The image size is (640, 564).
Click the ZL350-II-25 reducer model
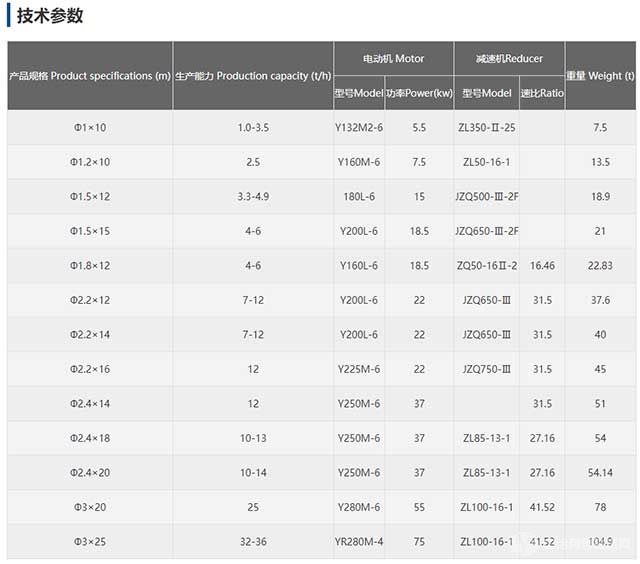coord(487,127)
